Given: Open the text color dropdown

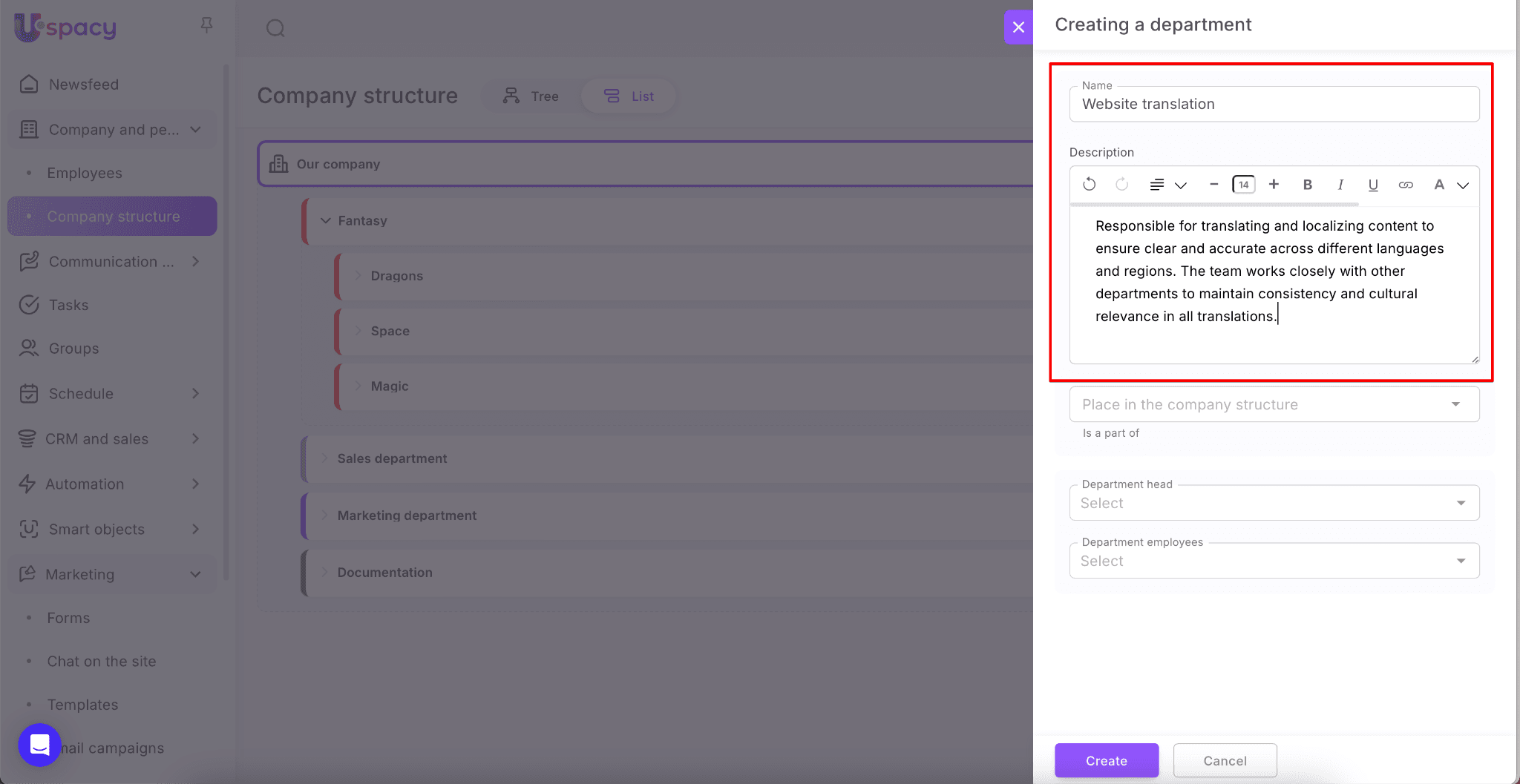Looking at the screenshot, I should pyautogui.click(x=1450, y=185).
